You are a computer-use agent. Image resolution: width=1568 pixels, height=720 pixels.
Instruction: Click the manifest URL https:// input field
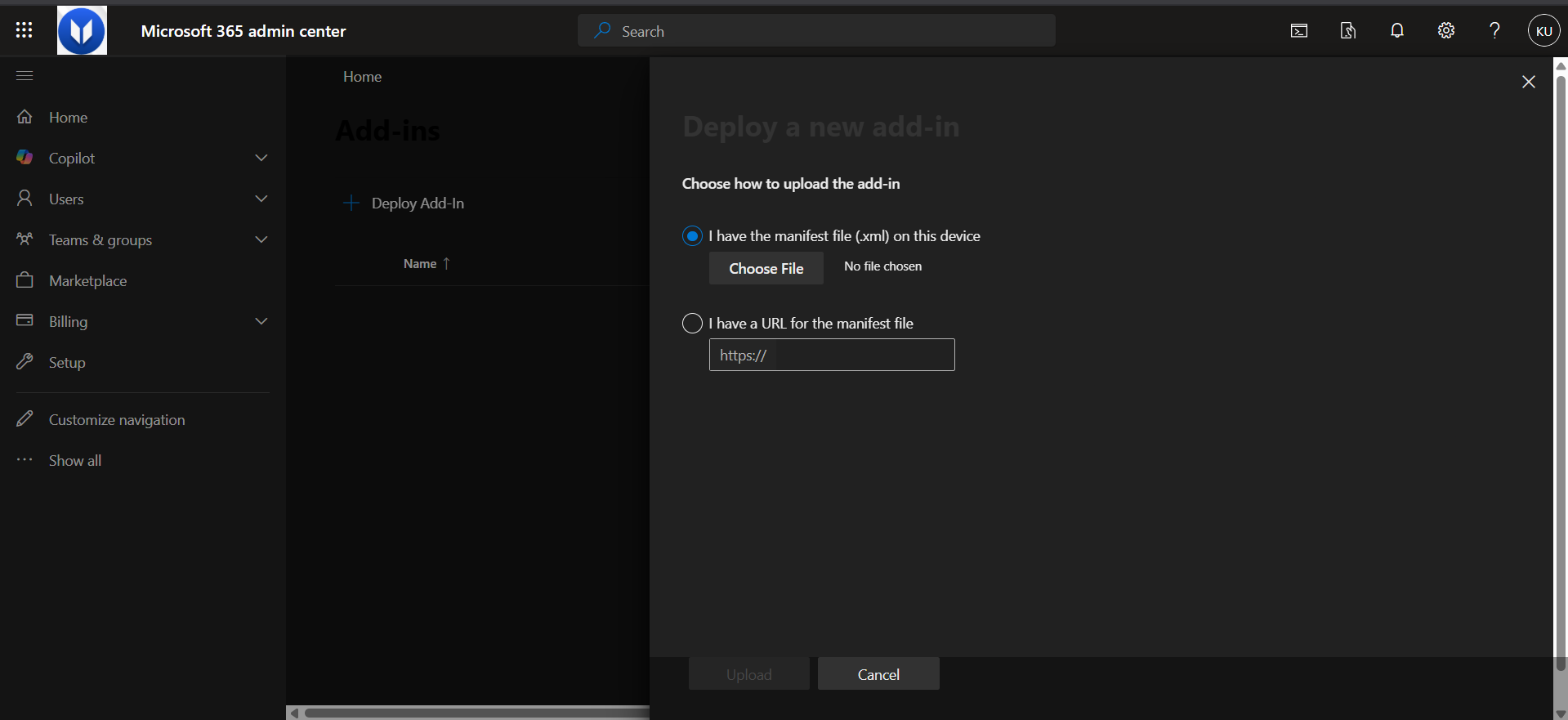832,355
